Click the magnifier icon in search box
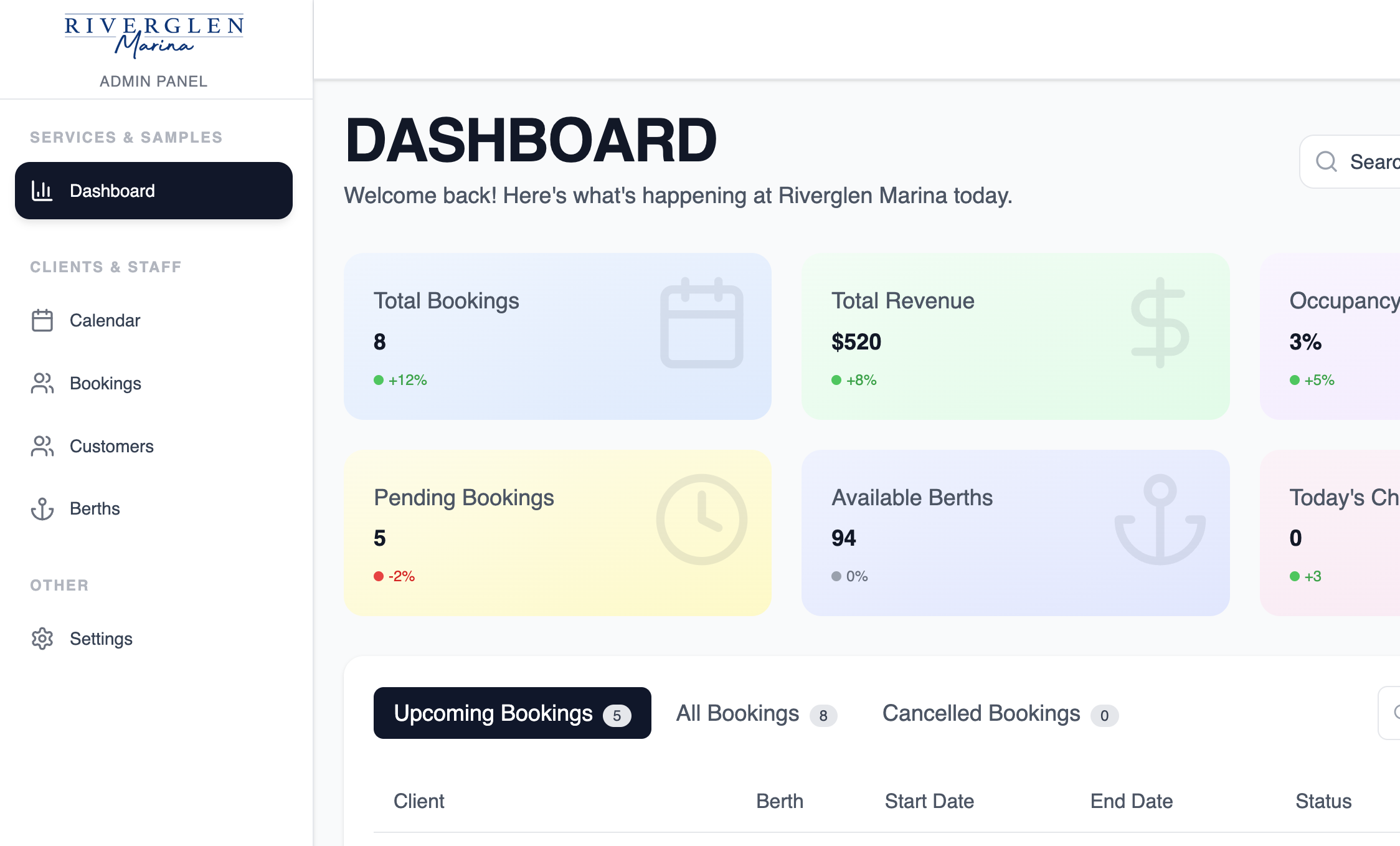 (x=1327, y=162)
